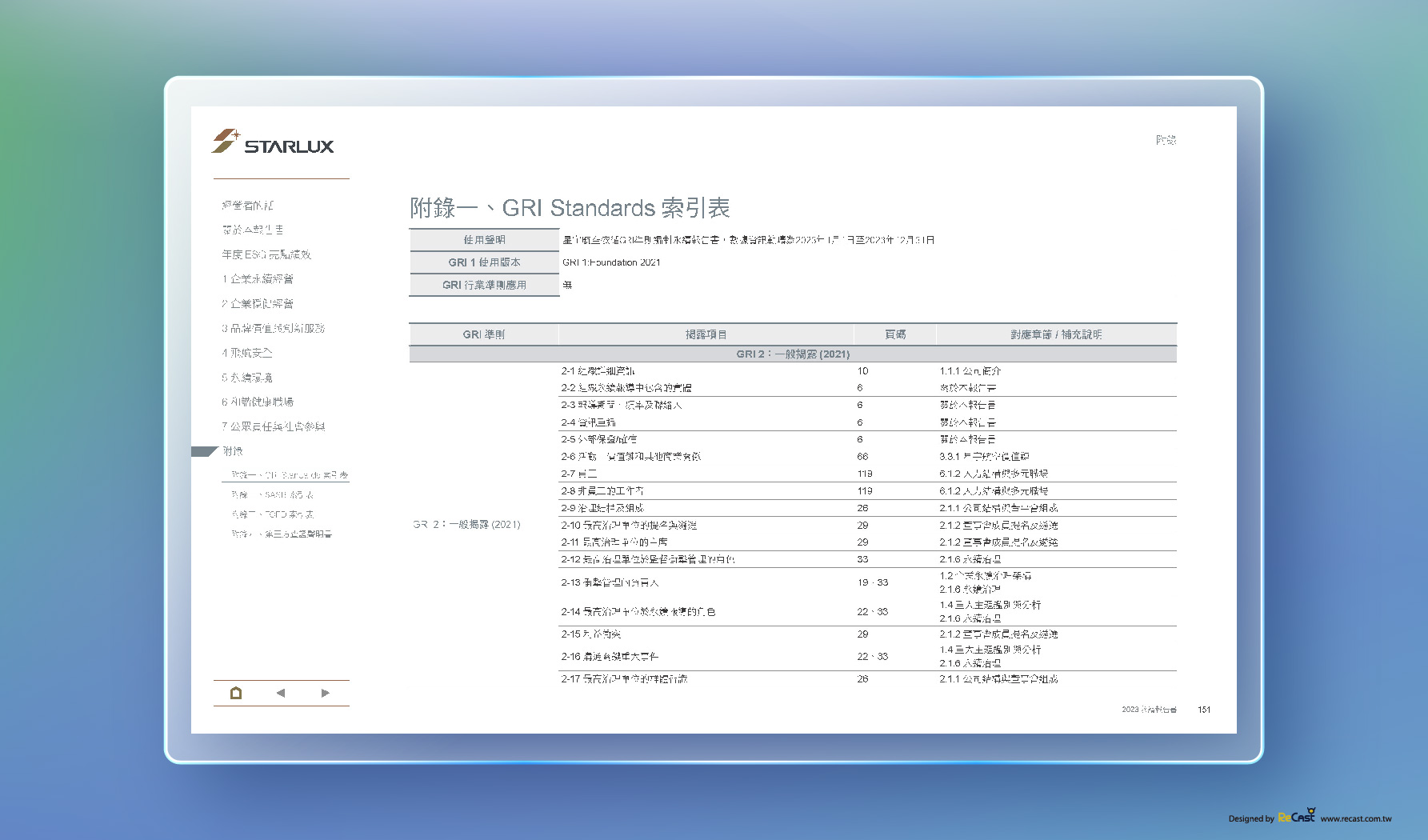
Task: Open the ReCast designer logo link
Action: click(1296, 816)
